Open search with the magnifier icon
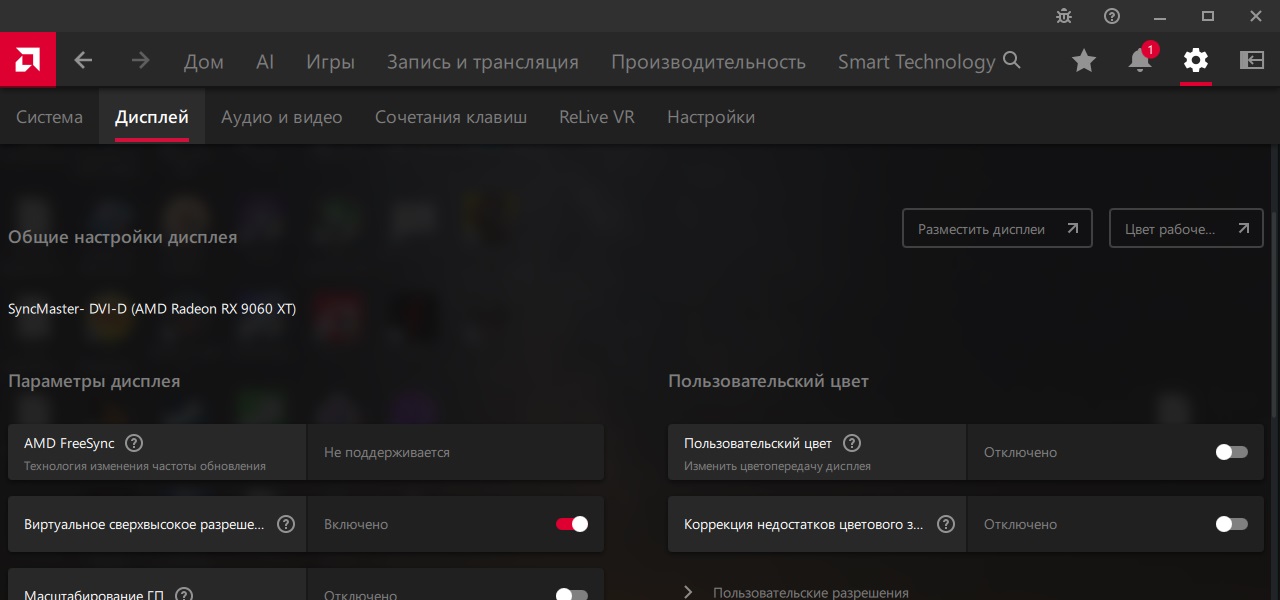This screenshot has height=600, width=1280. (1012, 61)
